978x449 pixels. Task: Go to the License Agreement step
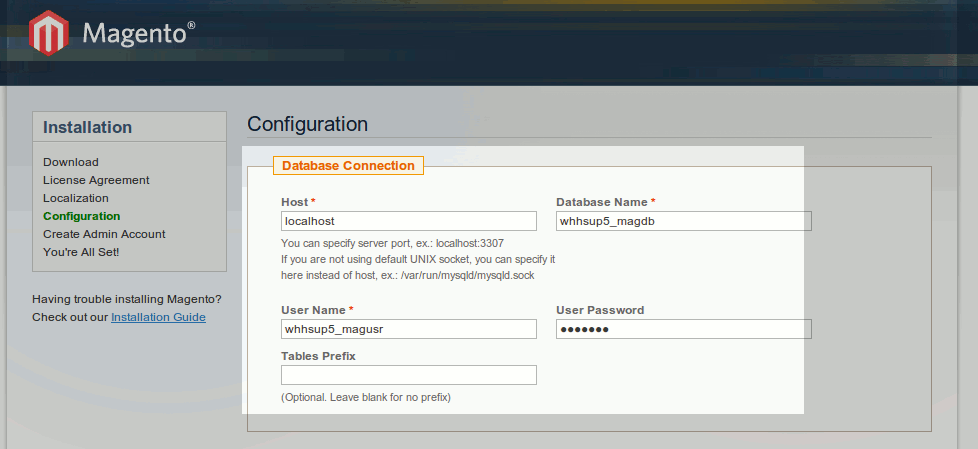click(96, 180)
